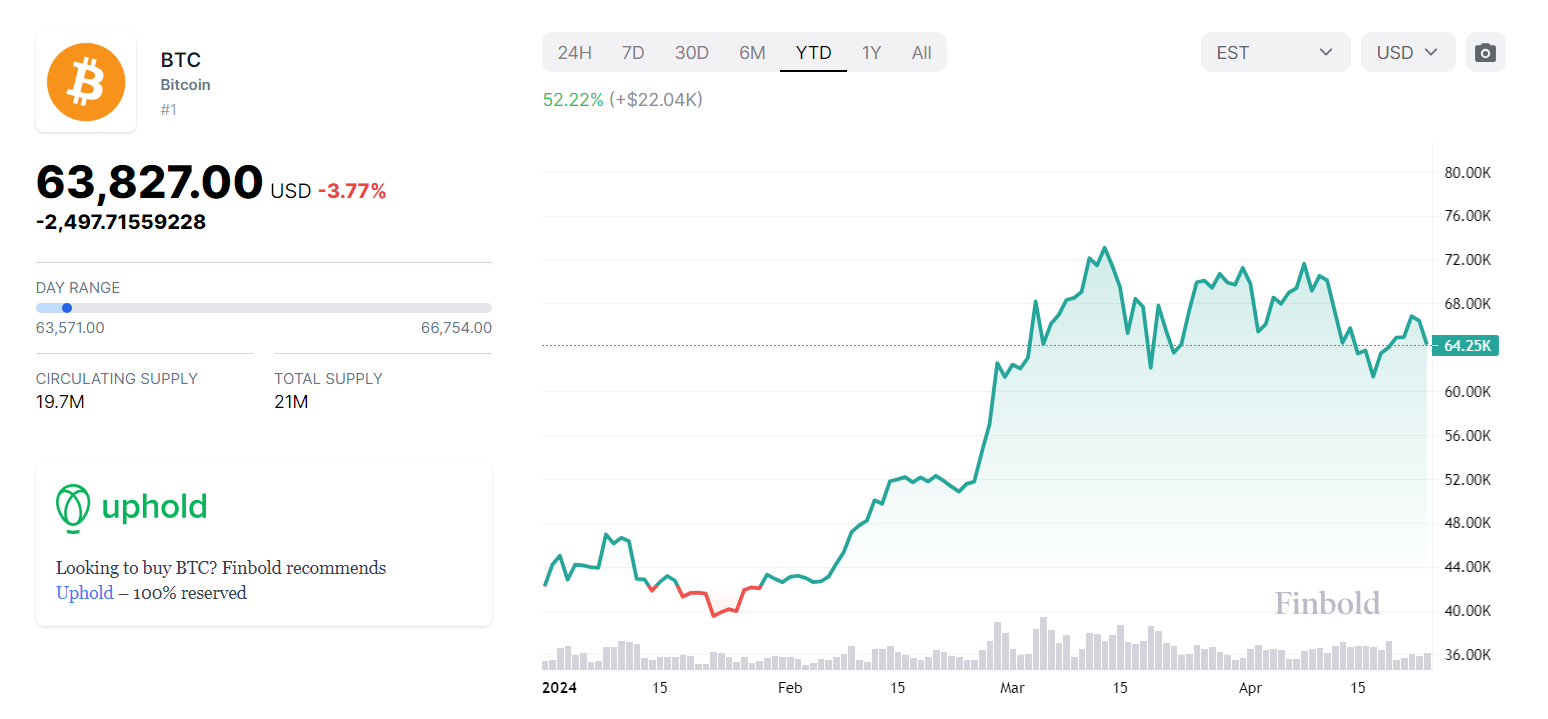Open the USD currency dropdown
The width and height of the screenshot is (1548, 719).
[x=1407, y=53]
